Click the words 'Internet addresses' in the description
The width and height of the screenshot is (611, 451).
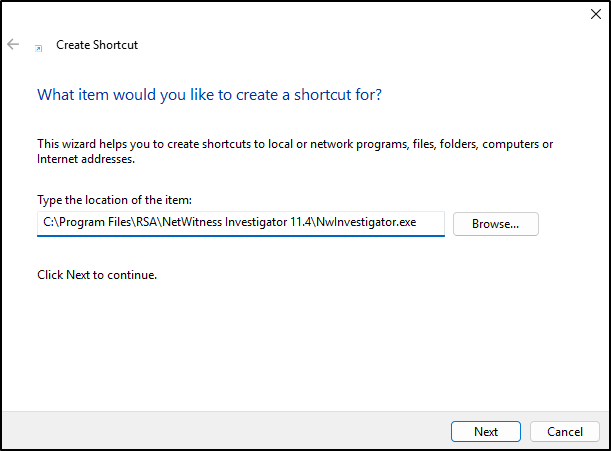(x=86, y=159)
